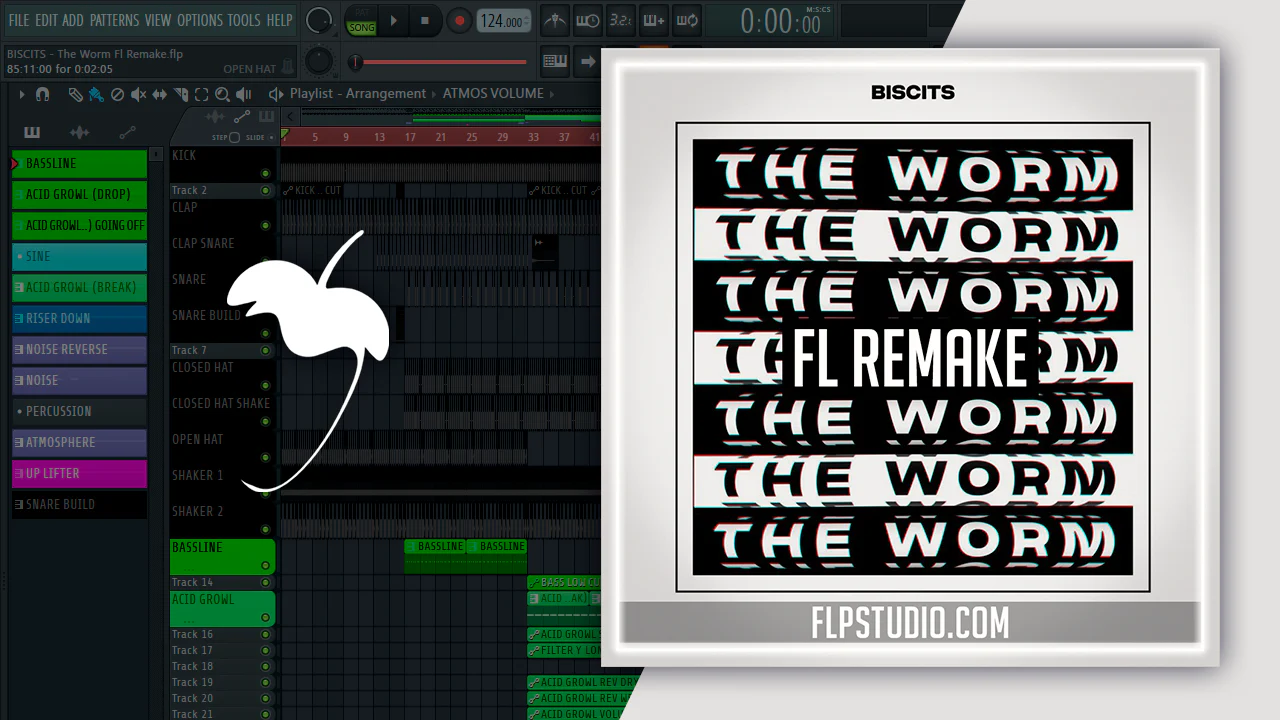
Task: Mute the KICK track
Action: point(265,174)
